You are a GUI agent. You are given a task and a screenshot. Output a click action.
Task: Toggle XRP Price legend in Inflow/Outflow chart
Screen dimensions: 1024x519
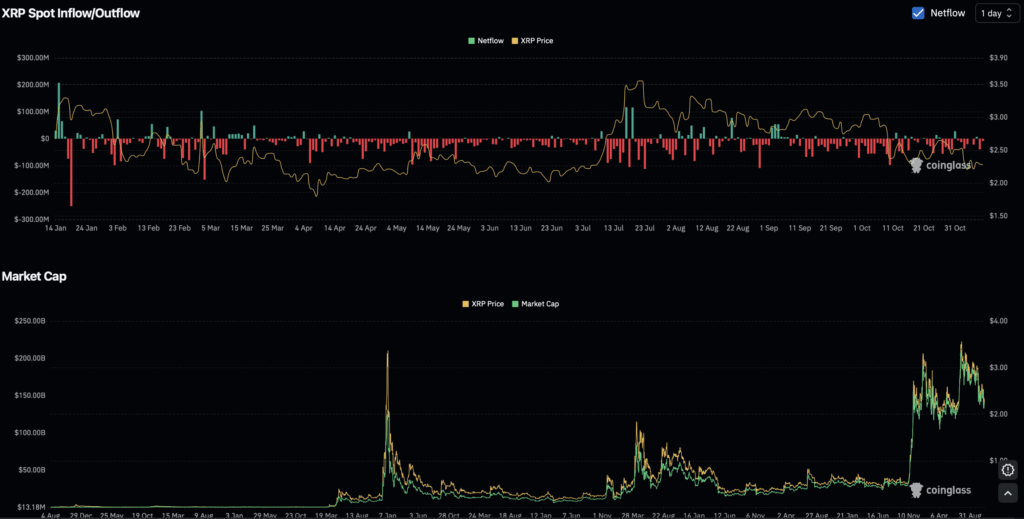coord(532,40)
